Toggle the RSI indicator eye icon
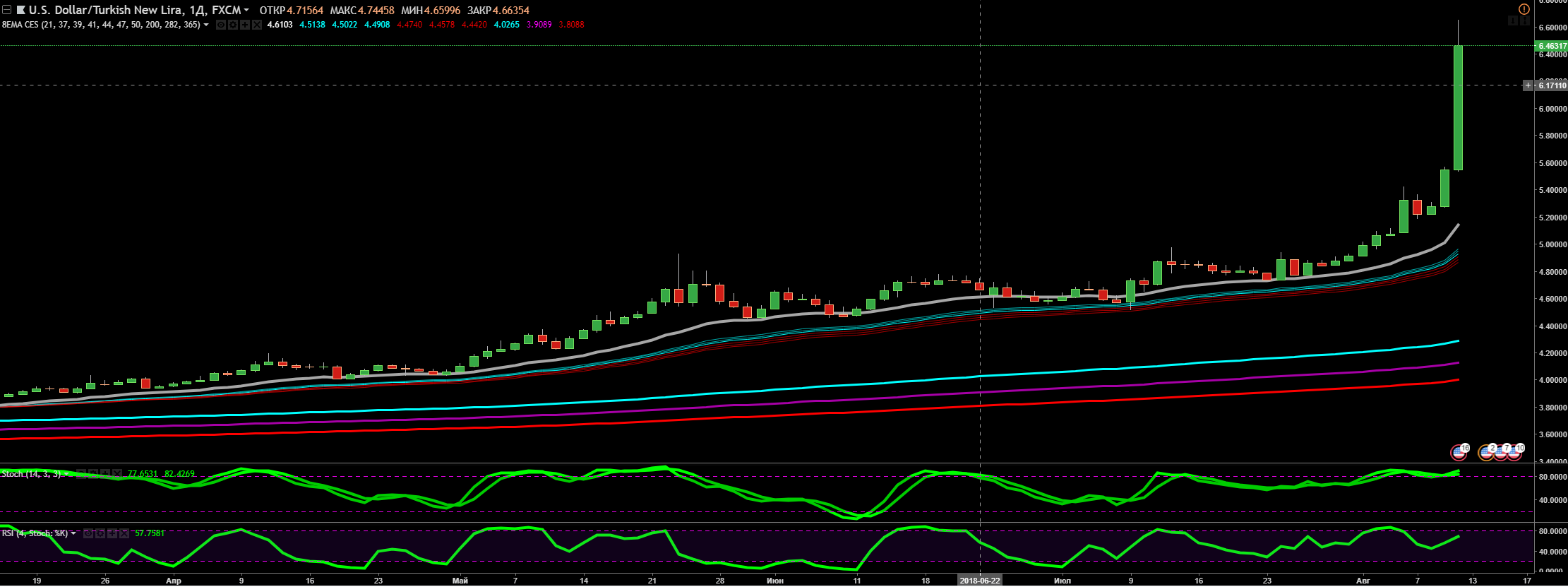1568x587 pixels. click(x=88, y=533)
